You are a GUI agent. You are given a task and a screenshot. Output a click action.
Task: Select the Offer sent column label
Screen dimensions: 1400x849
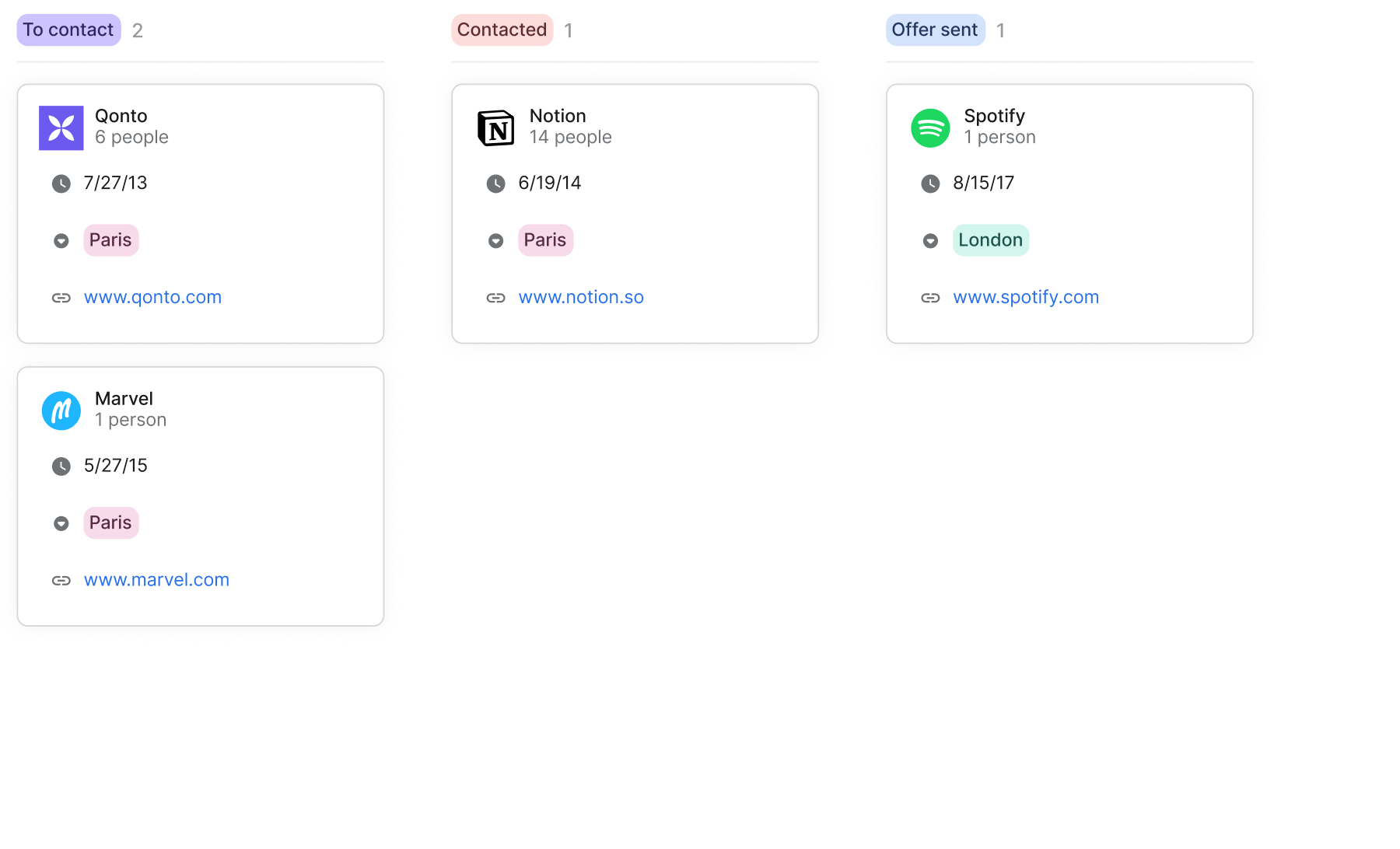click(936, 30)
